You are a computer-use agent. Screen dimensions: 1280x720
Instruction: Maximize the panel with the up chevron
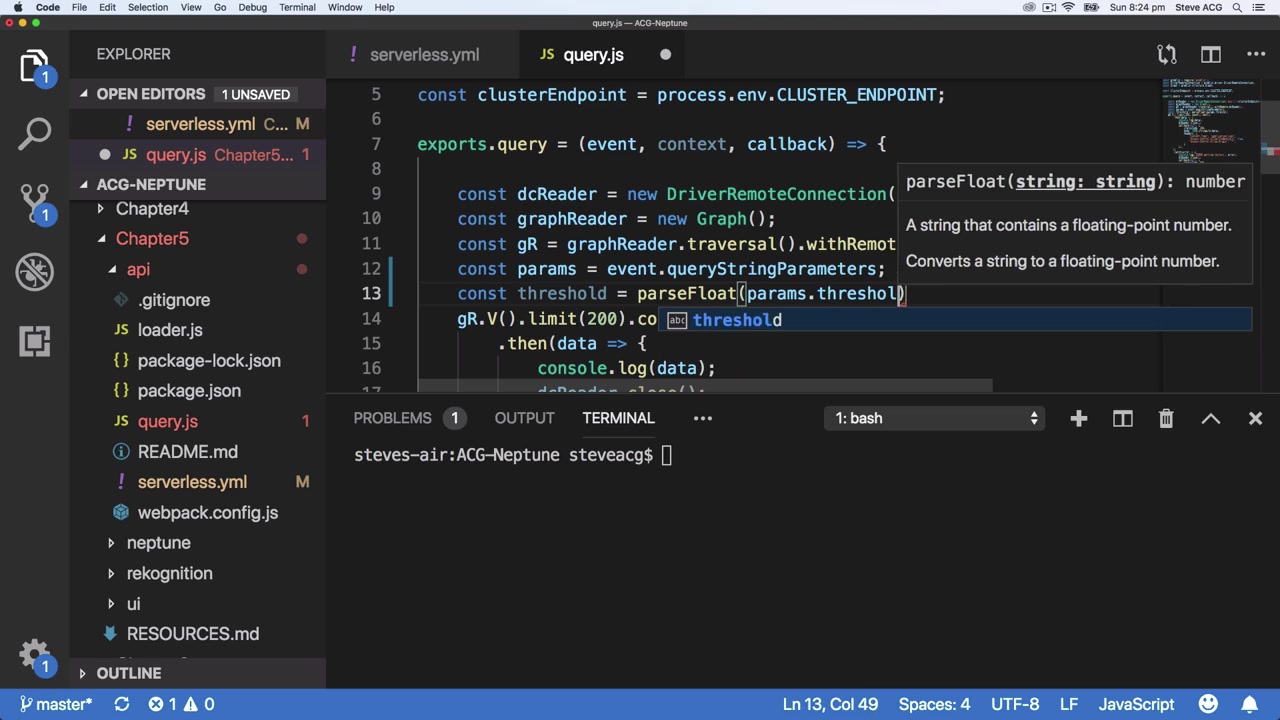coord(1210,418)
